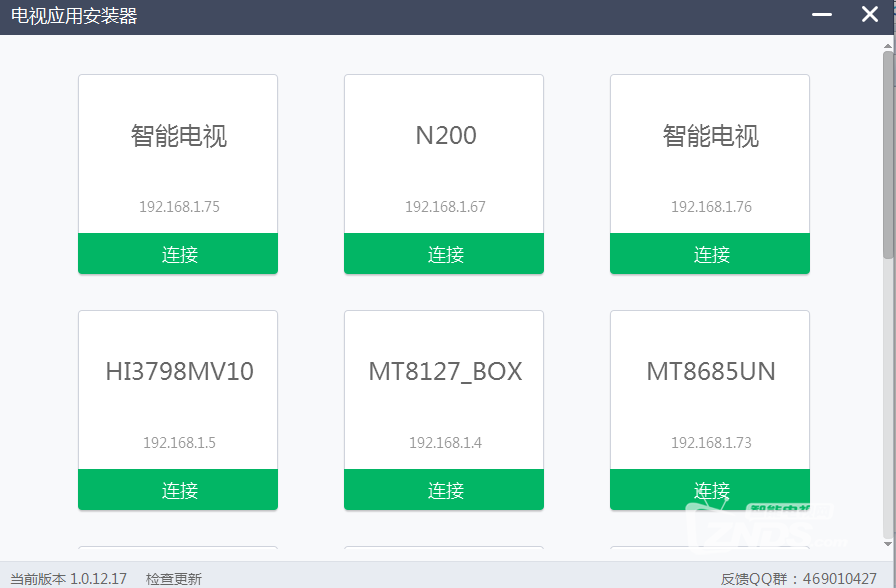Connect to the MT8685UN device

710,489
